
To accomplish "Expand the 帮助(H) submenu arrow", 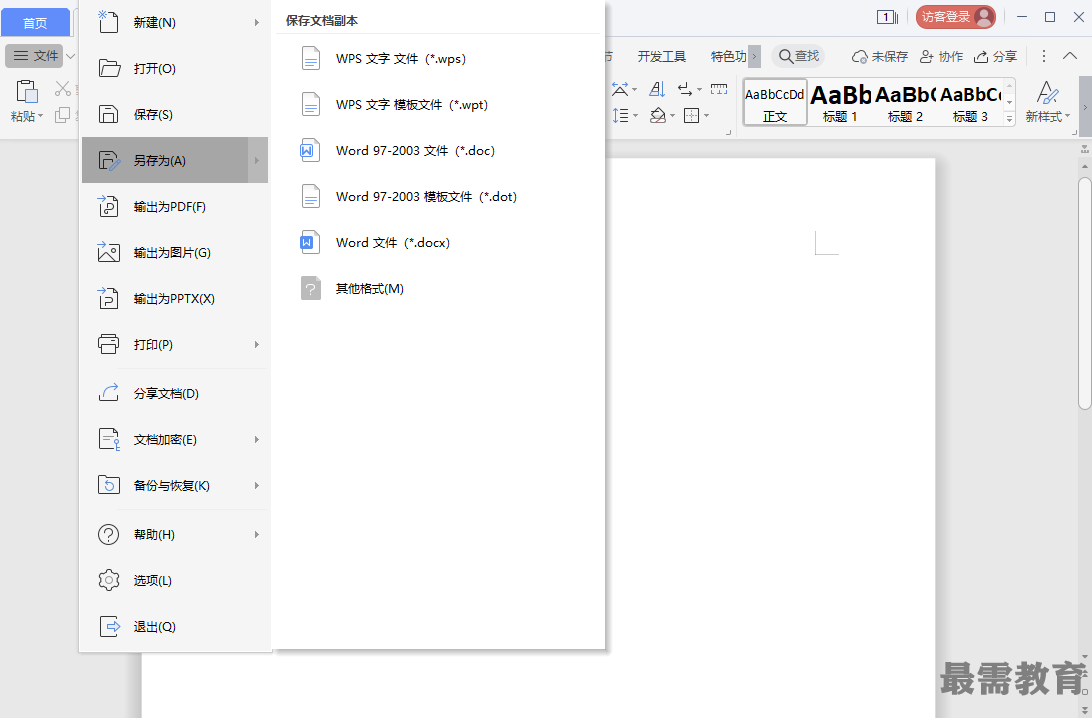I will pyautogui.click(x=256, y=534).
